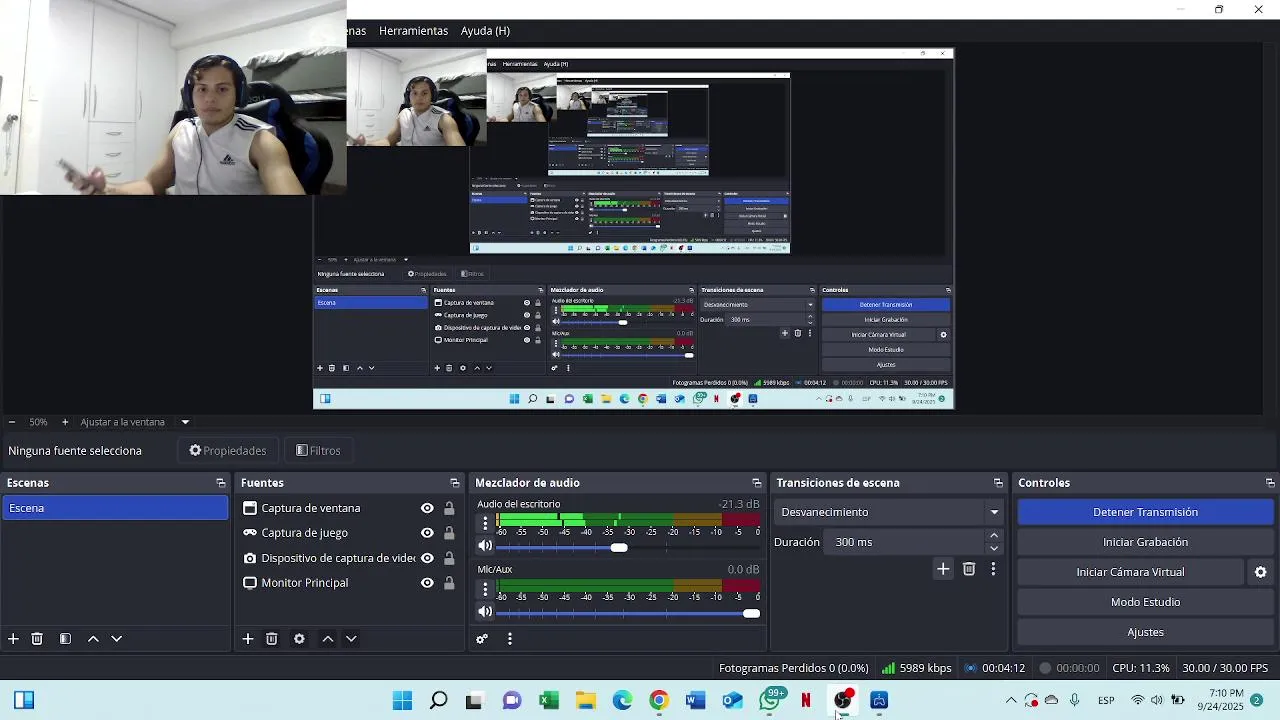Move source down in Fuentes toolbar
1280x720 pixels.
pyautogui.click(x=351, y=639)
